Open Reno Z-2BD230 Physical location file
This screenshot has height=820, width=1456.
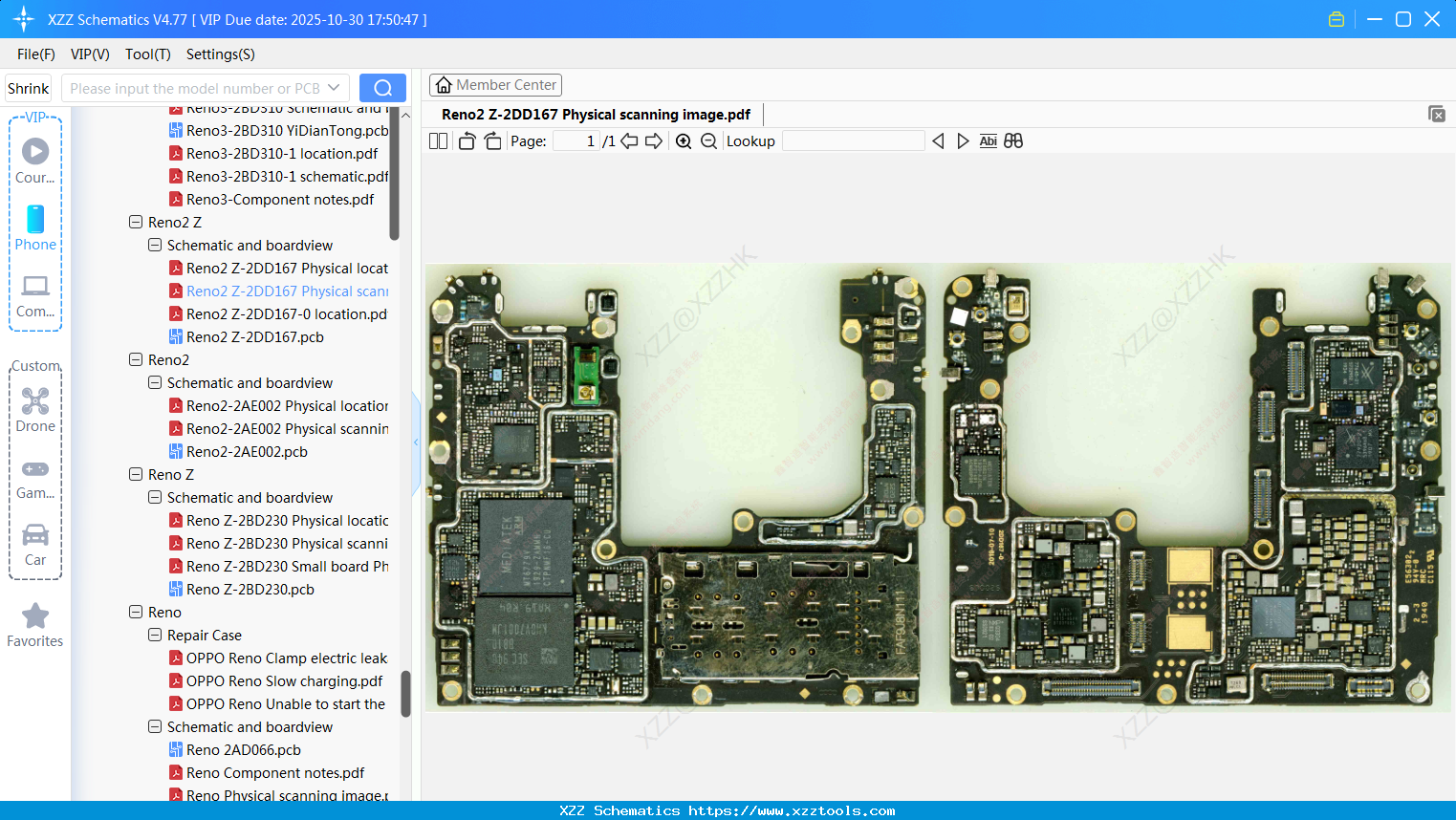point(279,520)
